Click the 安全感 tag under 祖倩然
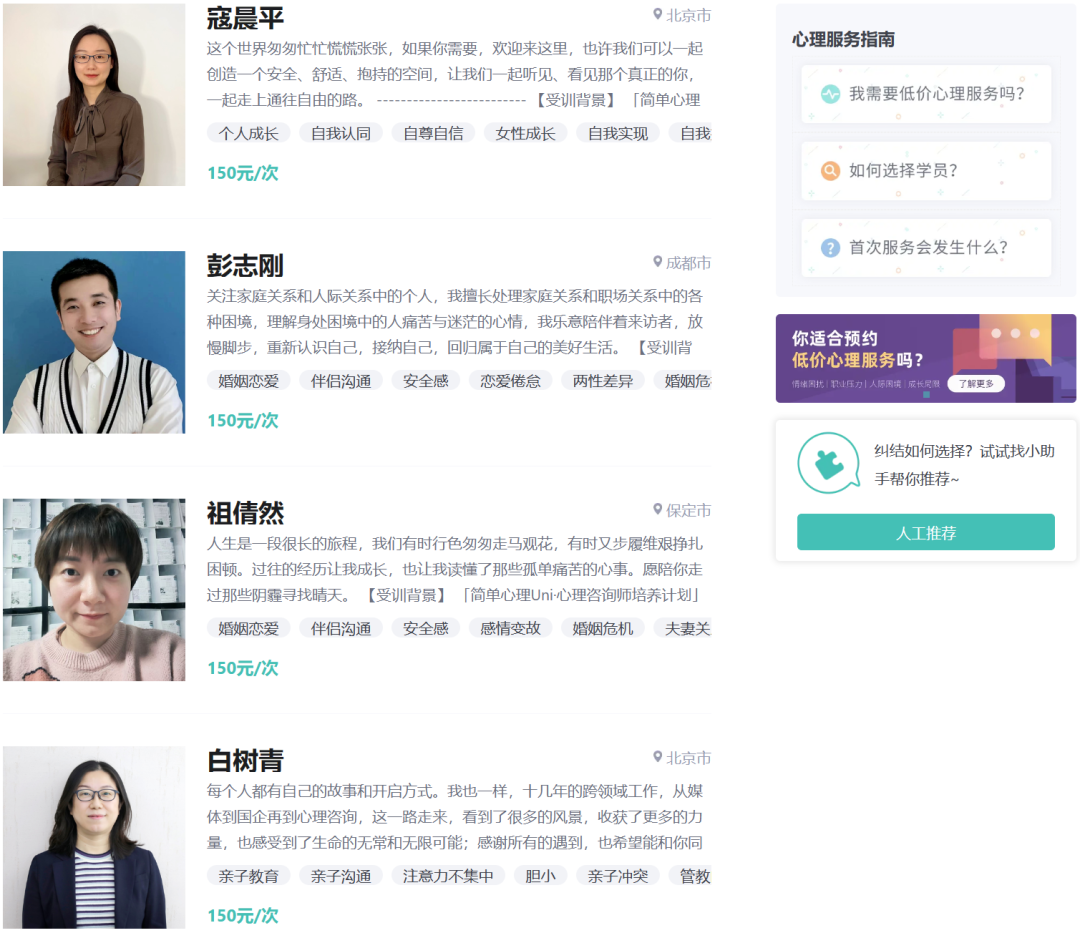1080x933 pixels. pos(425,628)
